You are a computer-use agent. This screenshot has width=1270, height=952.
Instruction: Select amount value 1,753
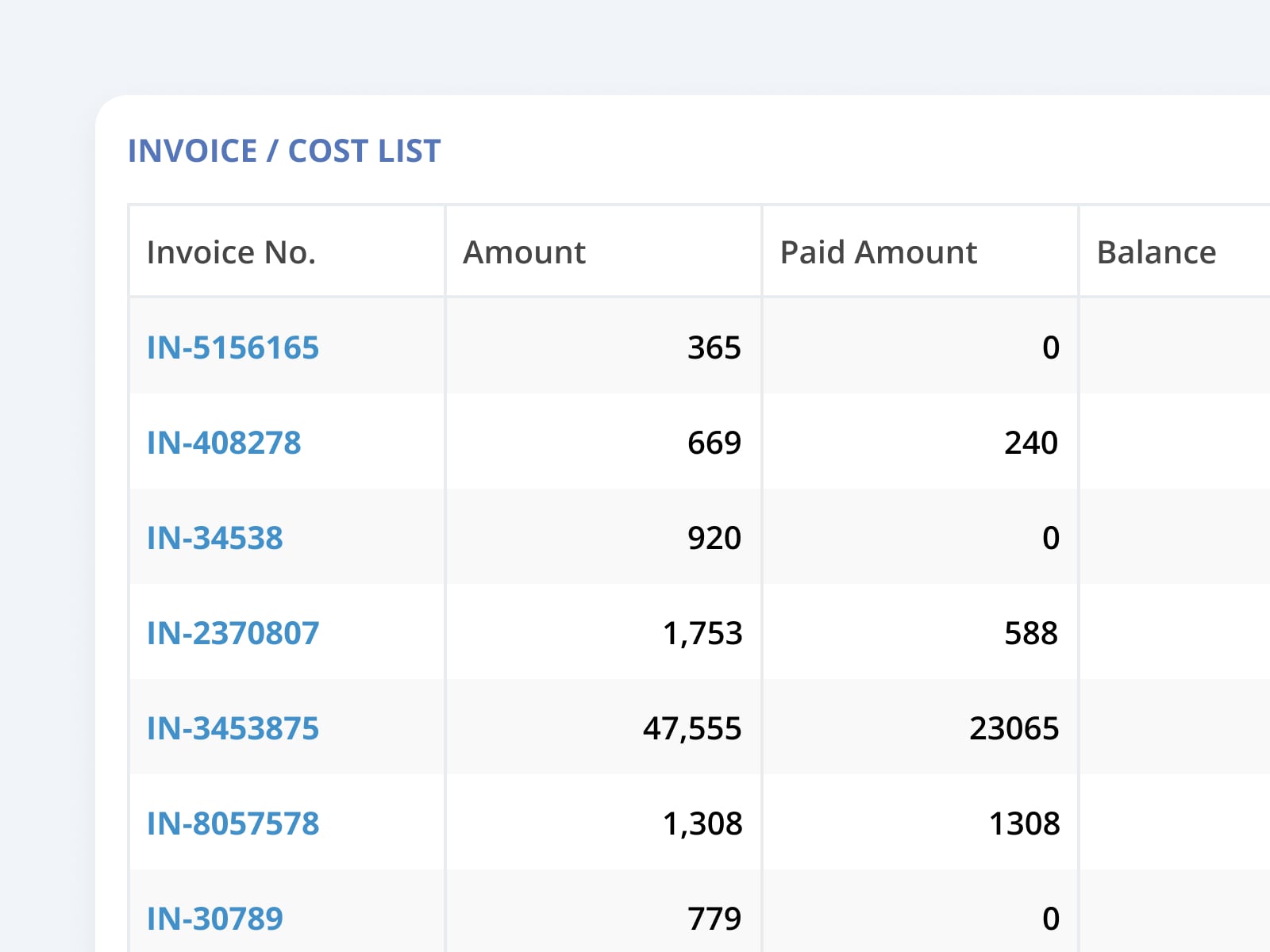[x=702, y=633]
